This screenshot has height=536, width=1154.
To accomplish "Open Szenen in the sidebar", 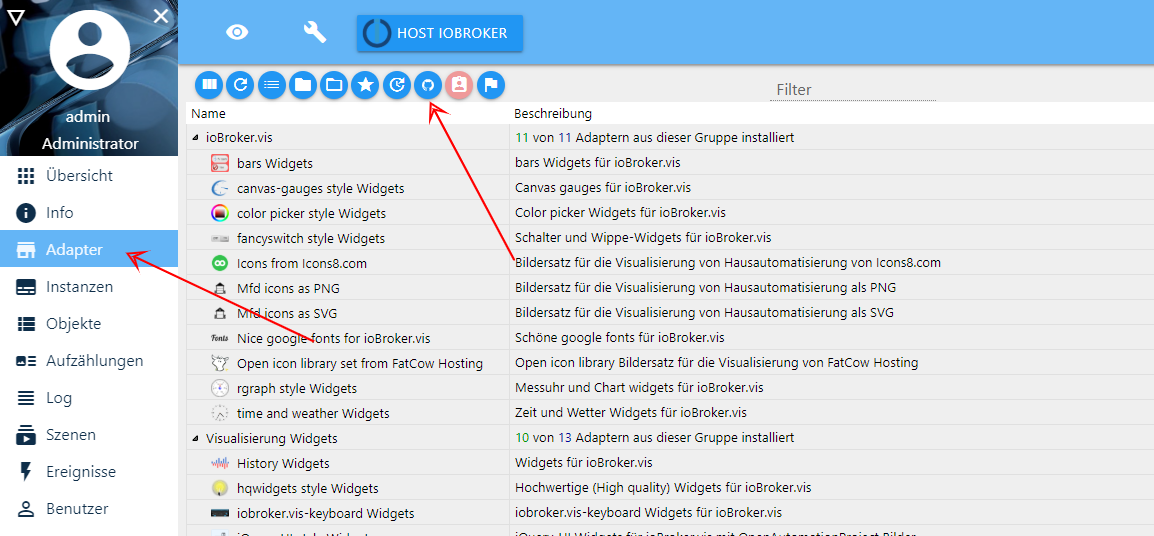I will [x=88, y=434].
